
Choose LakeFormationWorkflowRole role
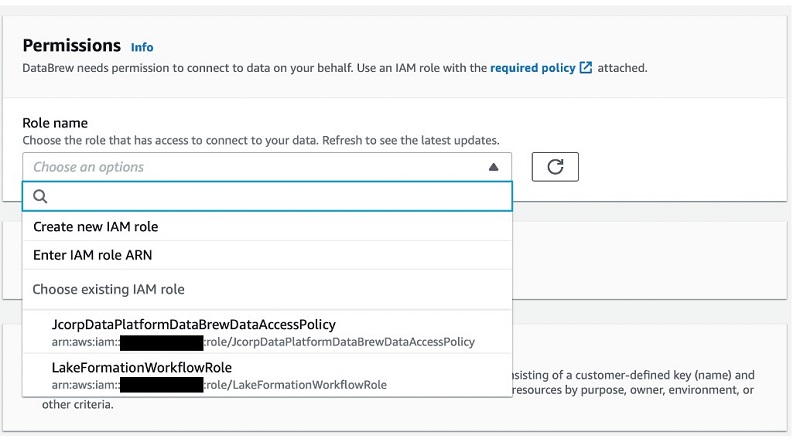pyautogui.click(x=267, y=375)
